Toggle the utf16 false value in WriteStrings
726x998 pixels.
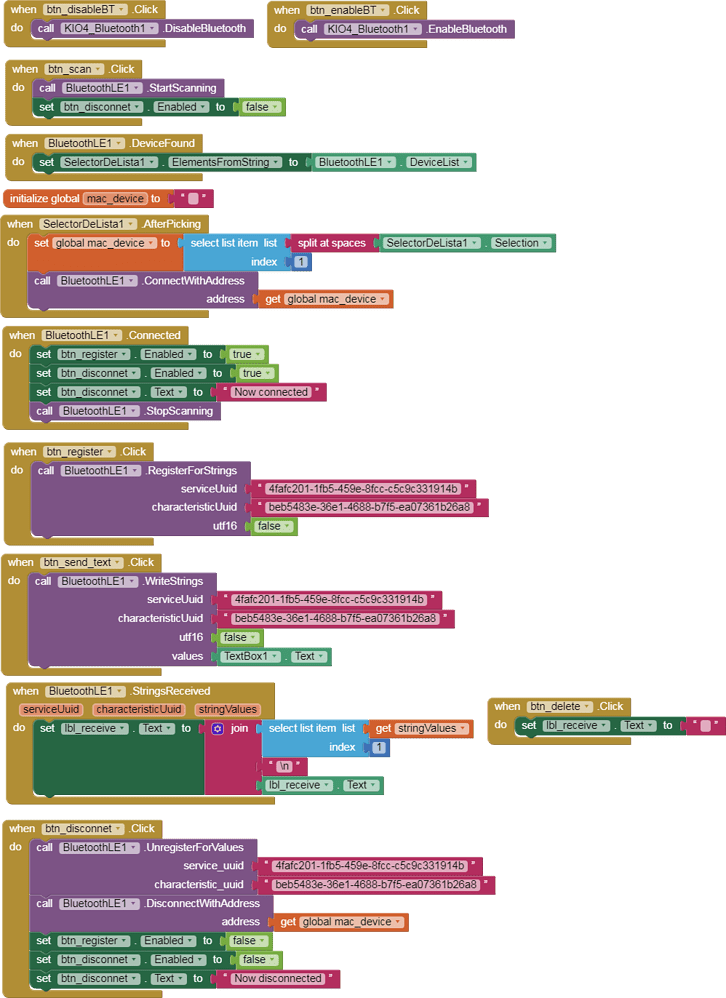(239, 637)
